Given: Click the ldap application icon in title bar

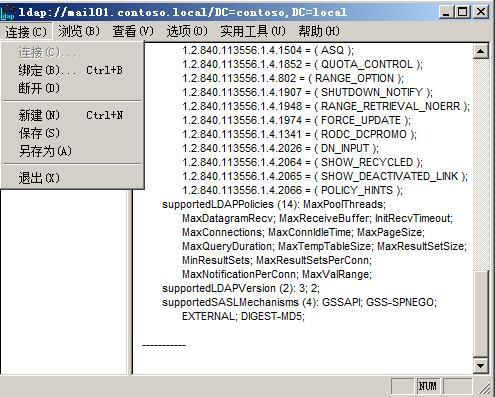Looking at the screenshot, I should point(7,13).
